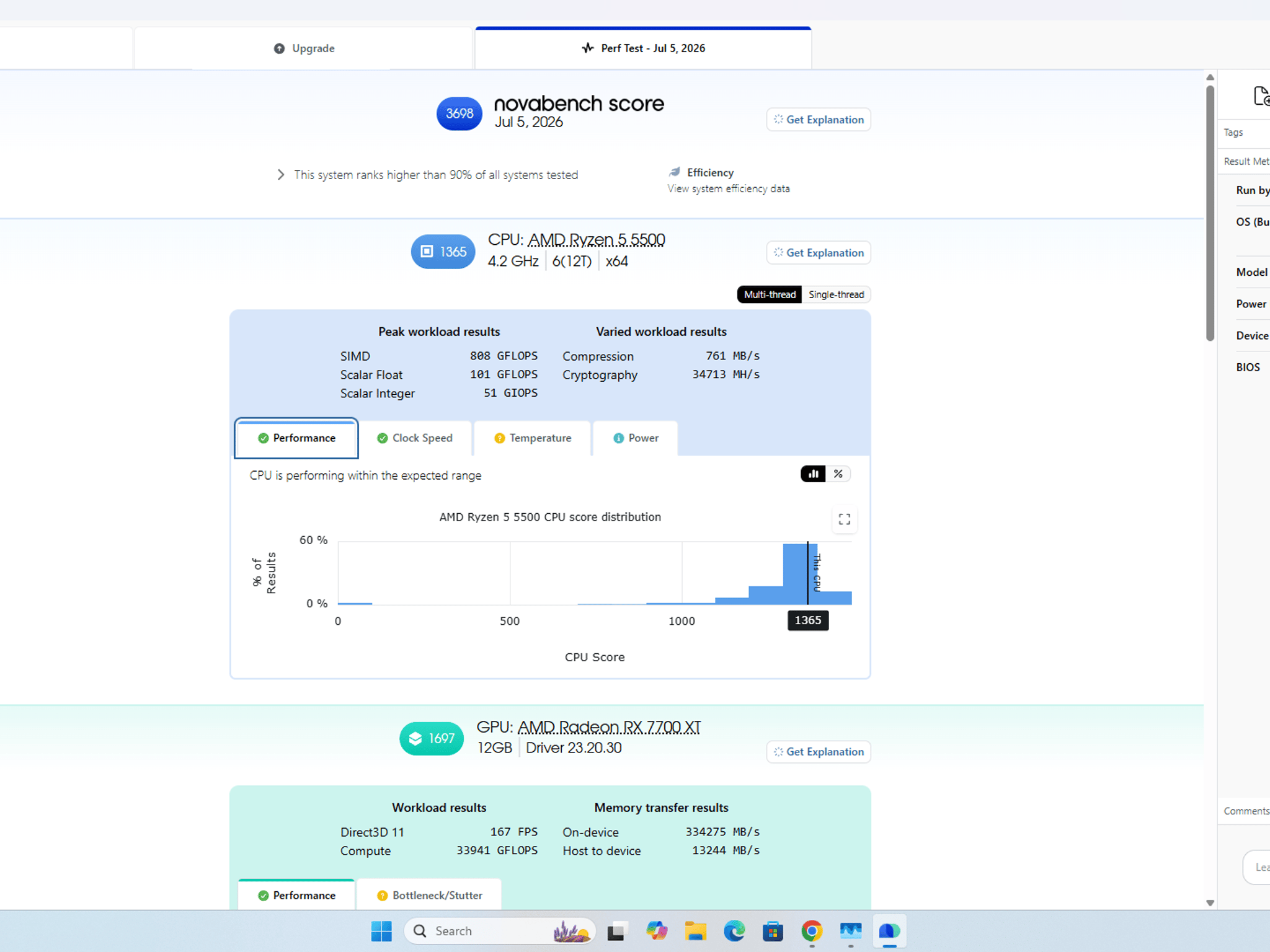This screenshot has width=1270, height=952.
Task: Open the system monitor app in the taskbar
Action: click(x=851, y=931)
